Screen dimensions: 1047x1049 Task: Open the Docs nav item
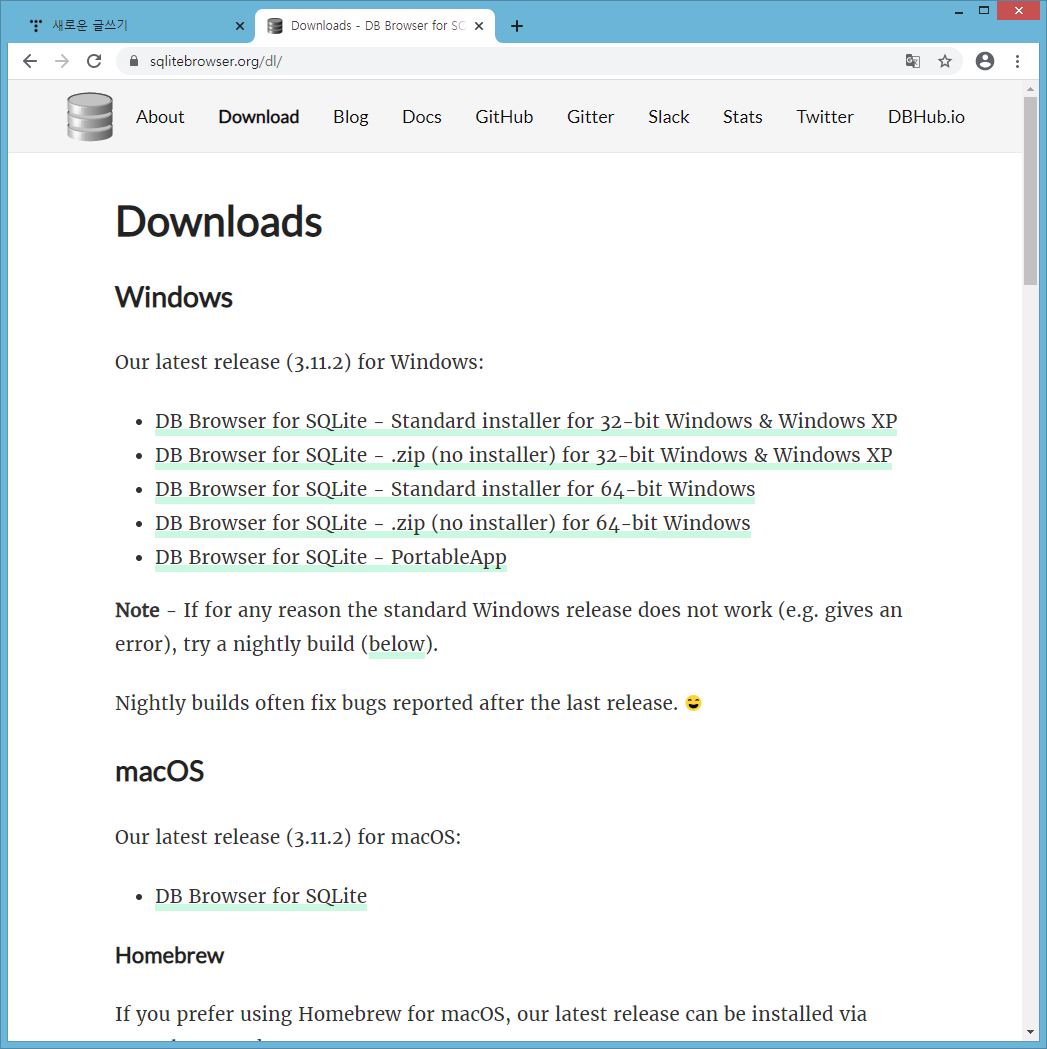(x=421, y=117)
